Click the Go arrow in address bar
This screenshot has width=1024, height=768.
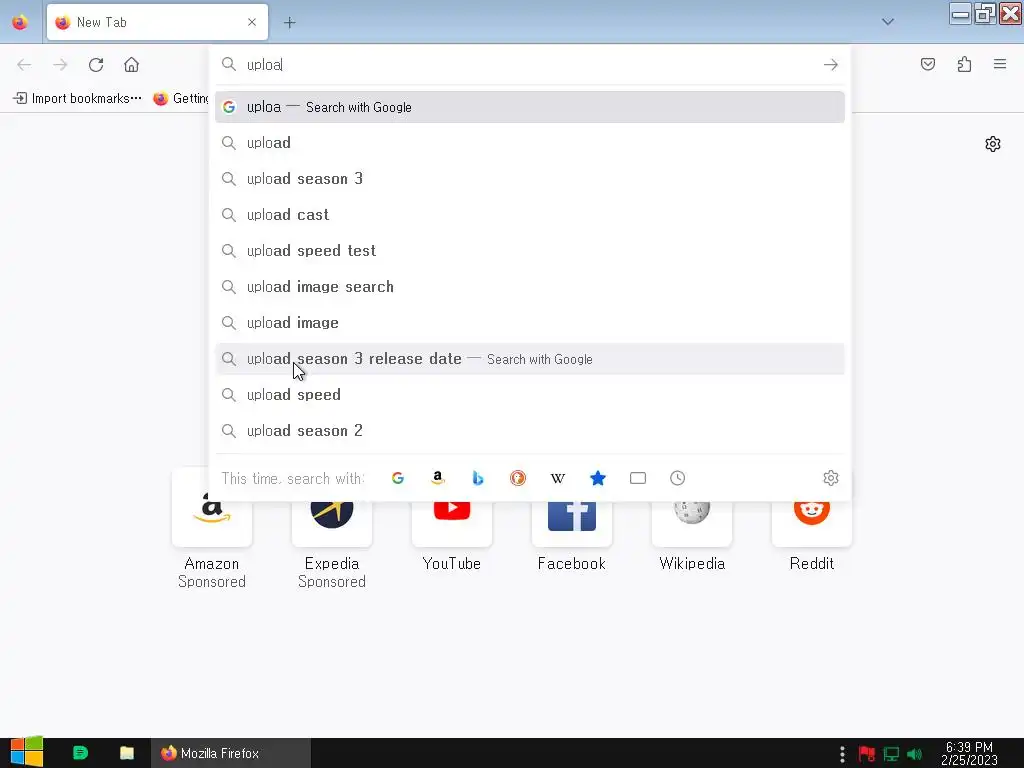click(831, 65)
